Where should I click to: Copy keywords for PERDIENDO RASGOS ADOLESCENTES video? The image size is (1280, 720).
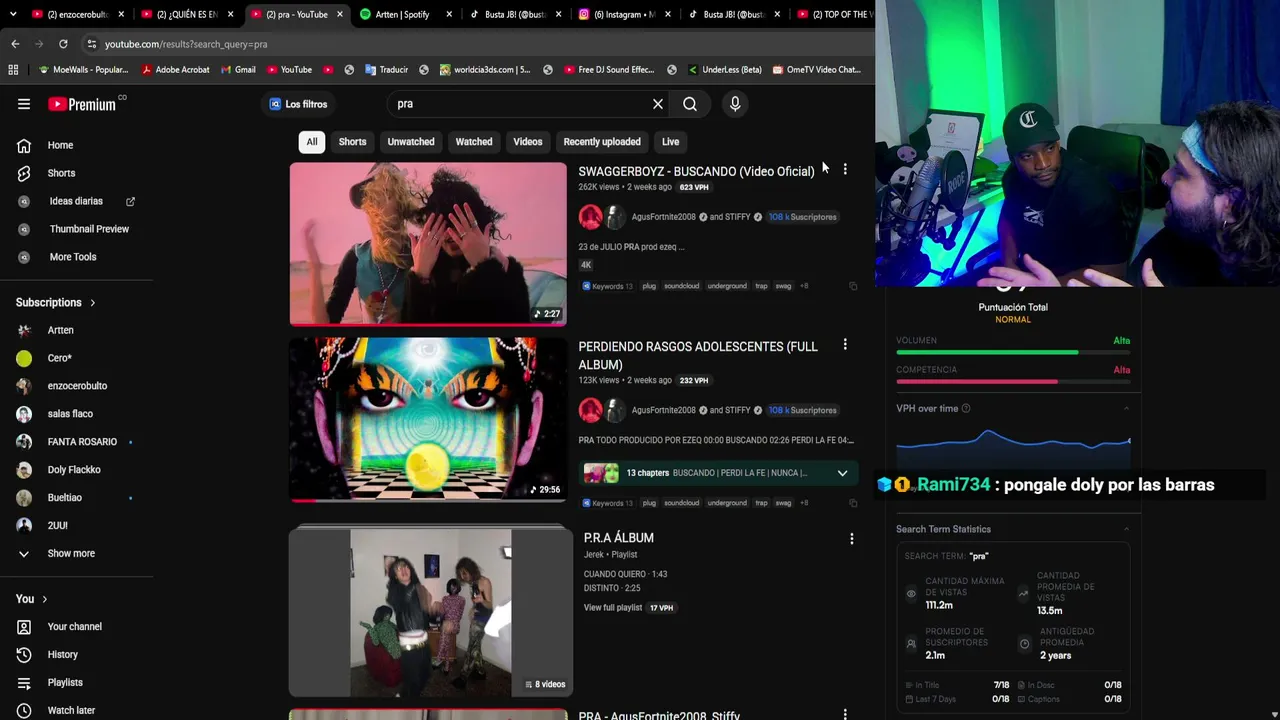pyautogui.click(x=853, y=503)
